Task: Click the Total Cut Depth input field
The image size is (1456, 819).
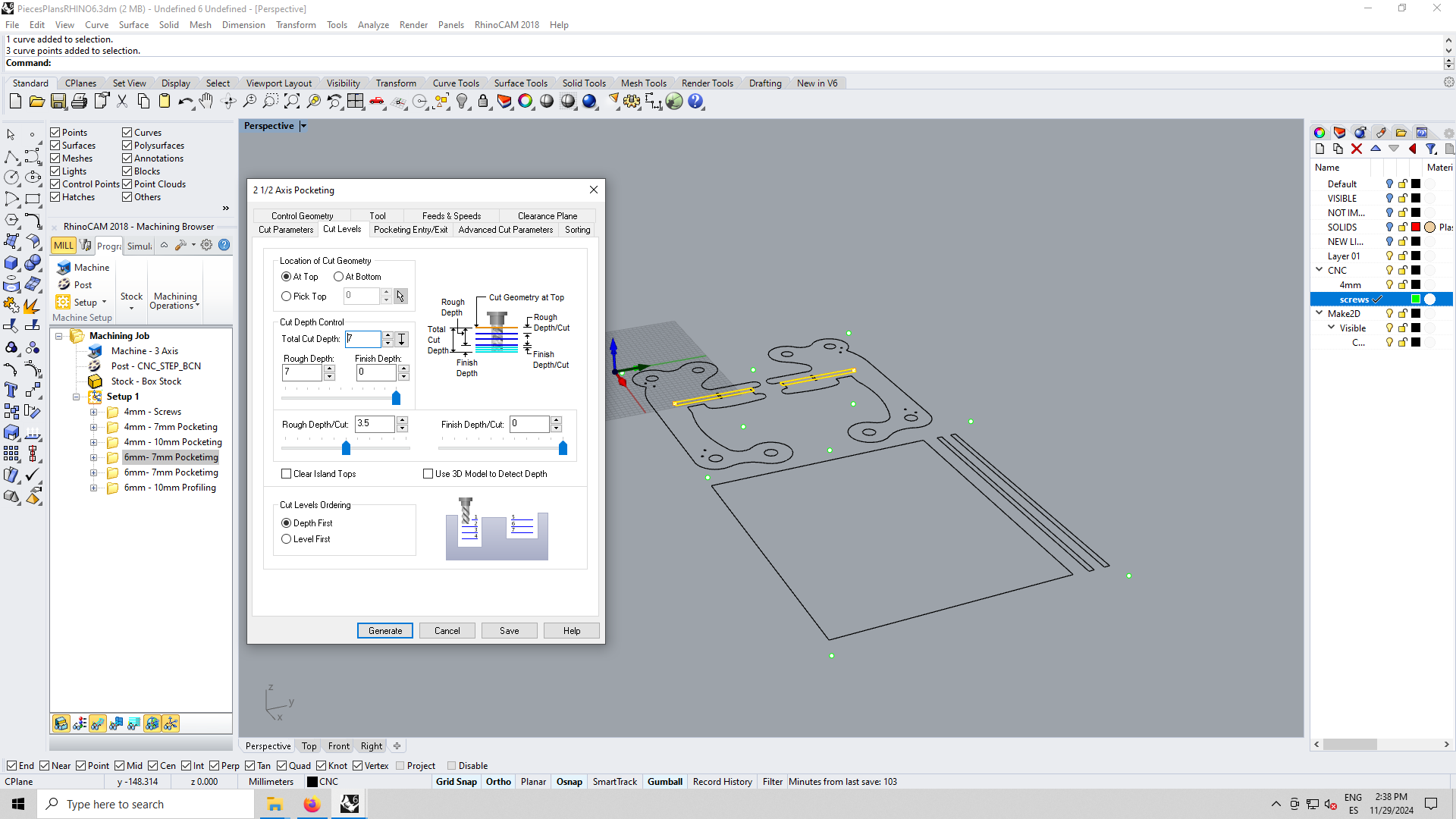Action: pos(363,339)
